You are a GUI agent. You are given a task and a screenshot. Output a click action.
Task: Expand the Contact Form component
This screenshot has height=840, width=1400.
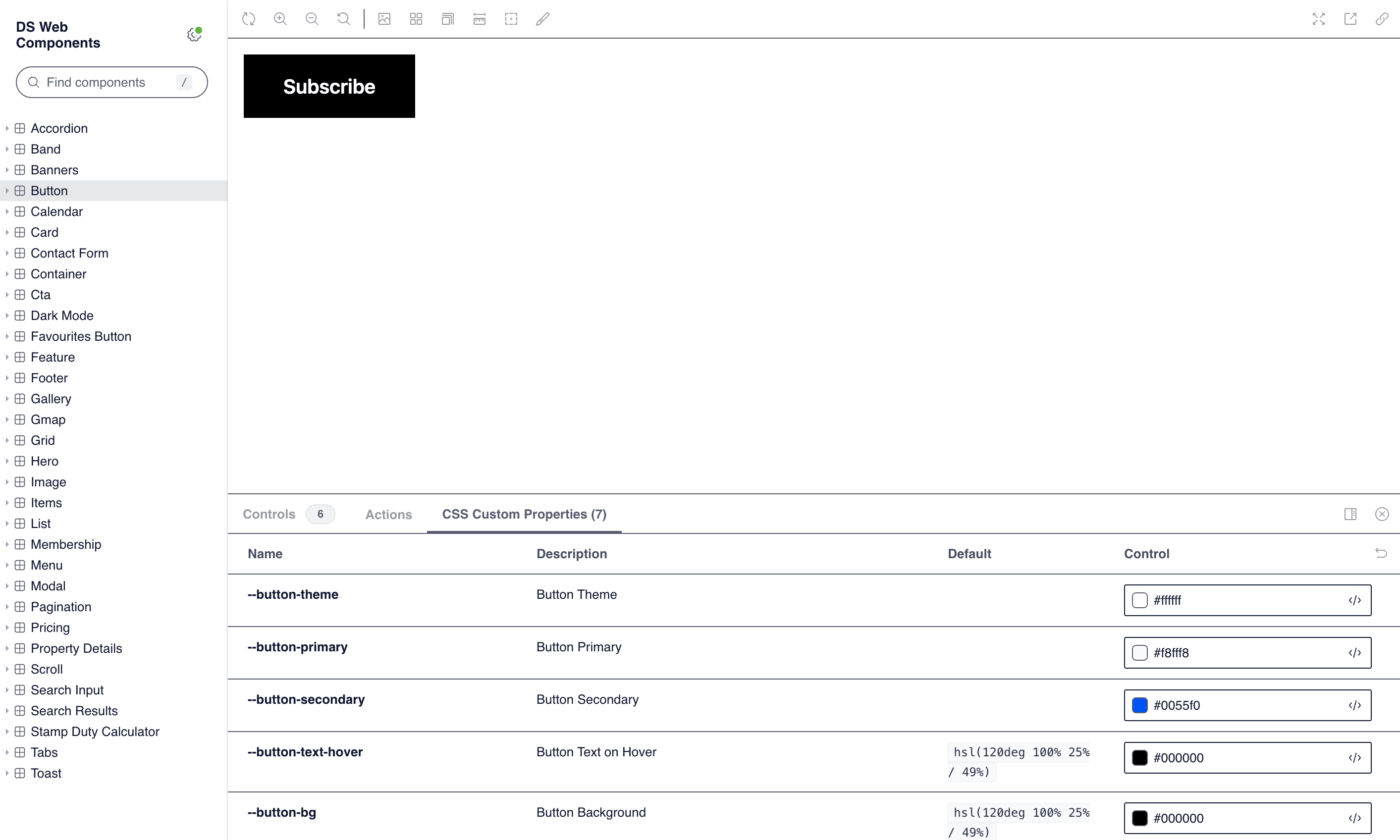coord(7,253)
